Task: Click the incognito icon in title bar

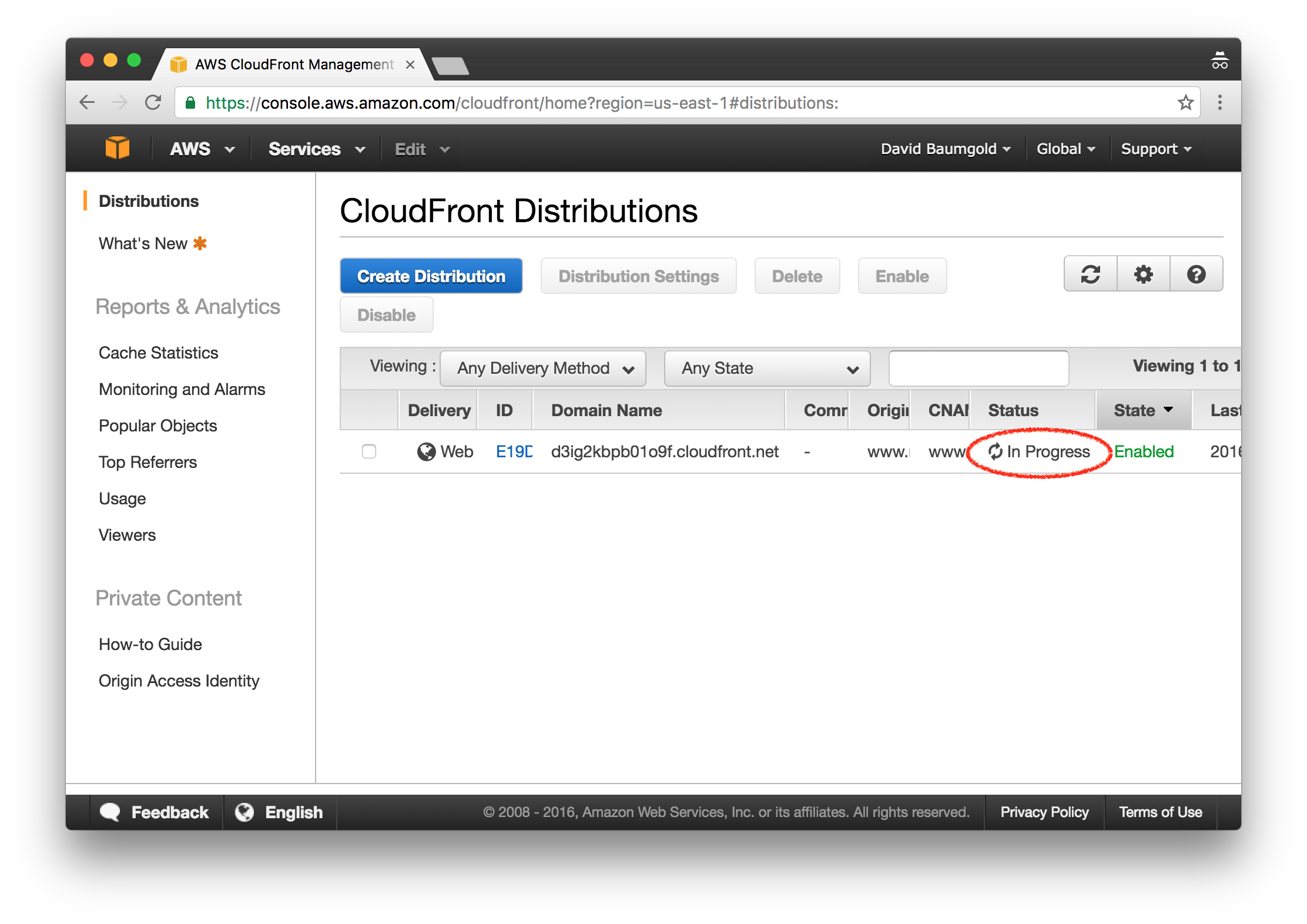Action: pyautogui.click(x=1219, y=61)
